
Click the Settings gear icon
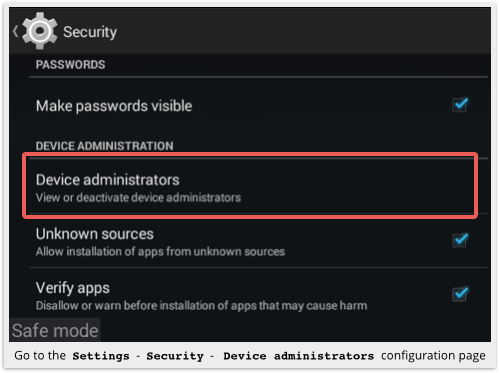click(x=39, y=31)
